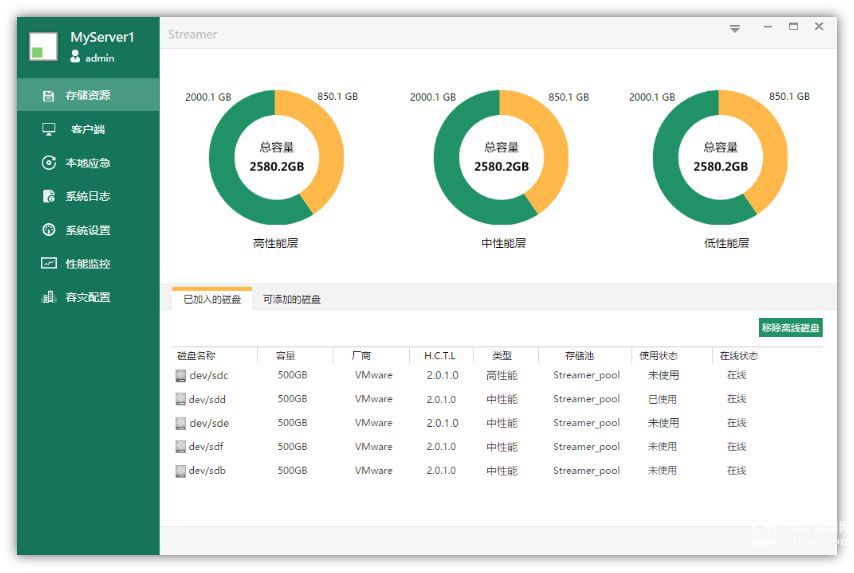This screenshot has height=573, width=854.
Task: Click the 系统设置 gauge icon
Action: point(48,230)
